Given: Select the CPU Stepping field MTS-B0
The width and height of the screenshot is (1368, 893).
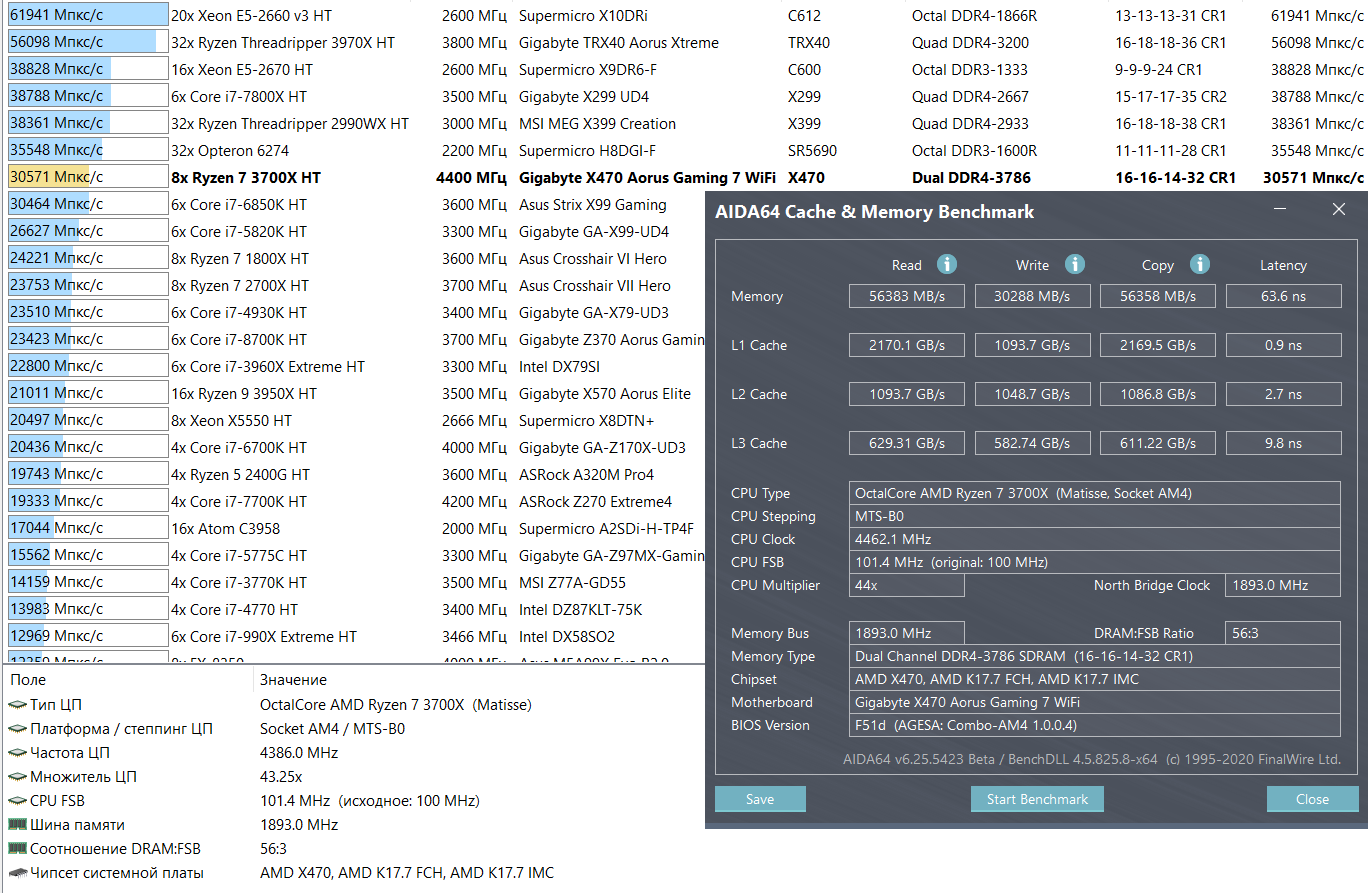Looking at the screenshot, I should coord(1095,516).
